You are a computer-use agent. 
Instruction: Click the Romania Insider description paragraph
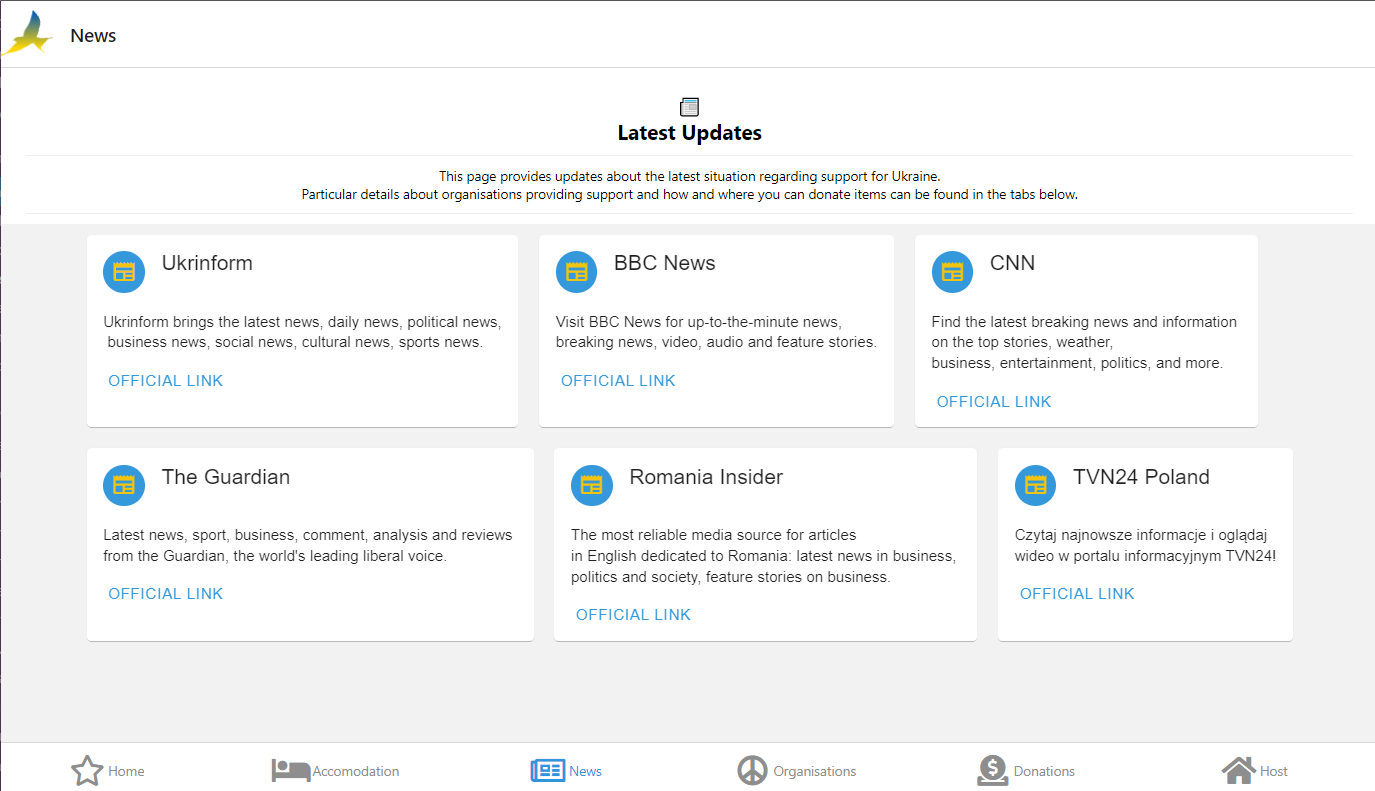pos(763,556)
